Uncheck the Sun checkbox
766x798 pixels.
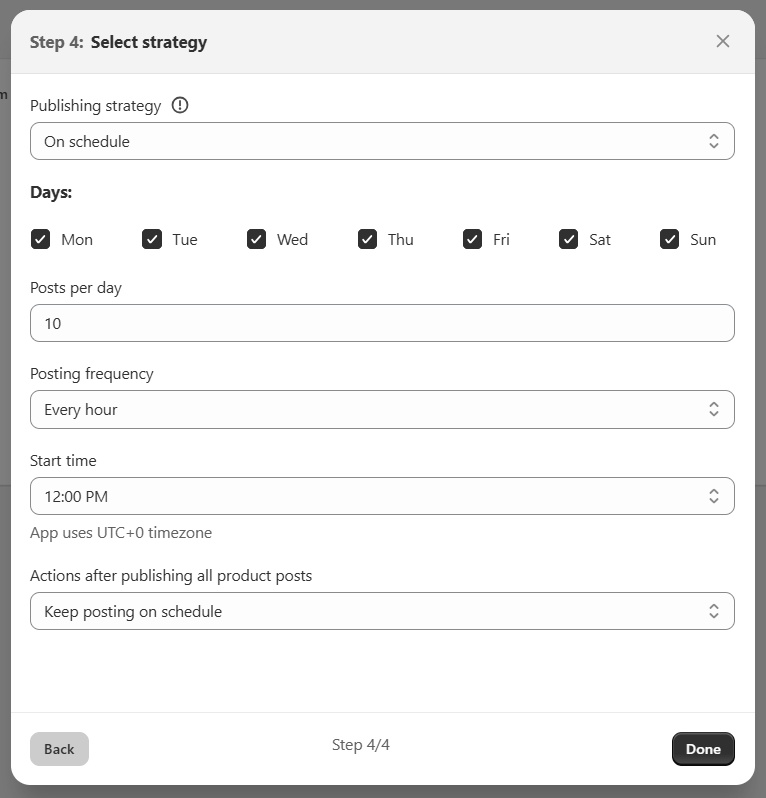(x=670, y=239)
